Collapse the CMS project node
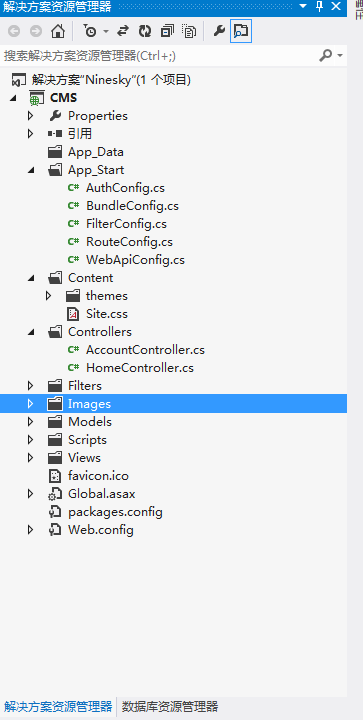363x720 pixels. coord(13,98)
